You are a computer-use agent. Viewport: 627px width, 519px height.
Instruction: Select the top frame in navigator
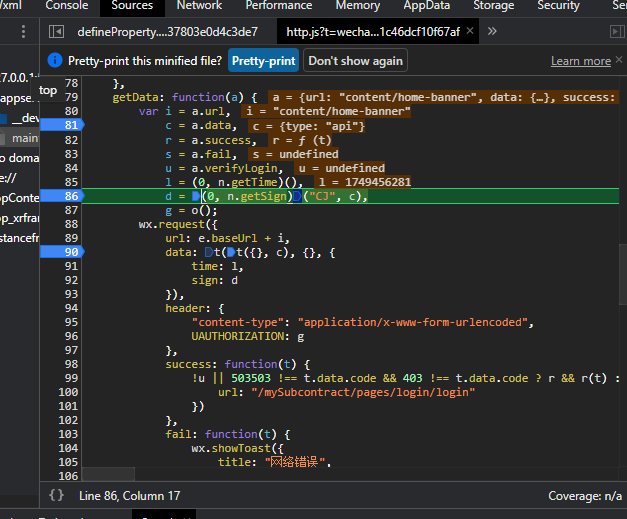pos(48,90)
